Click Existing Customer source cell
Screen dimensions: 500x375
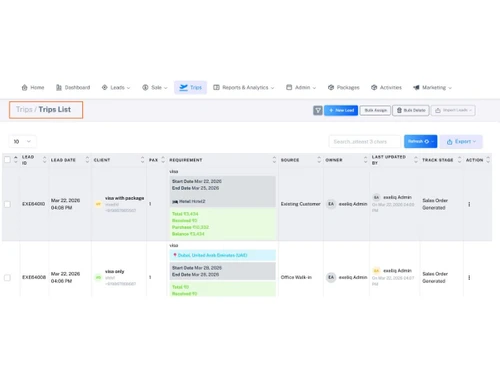point(300,204)
